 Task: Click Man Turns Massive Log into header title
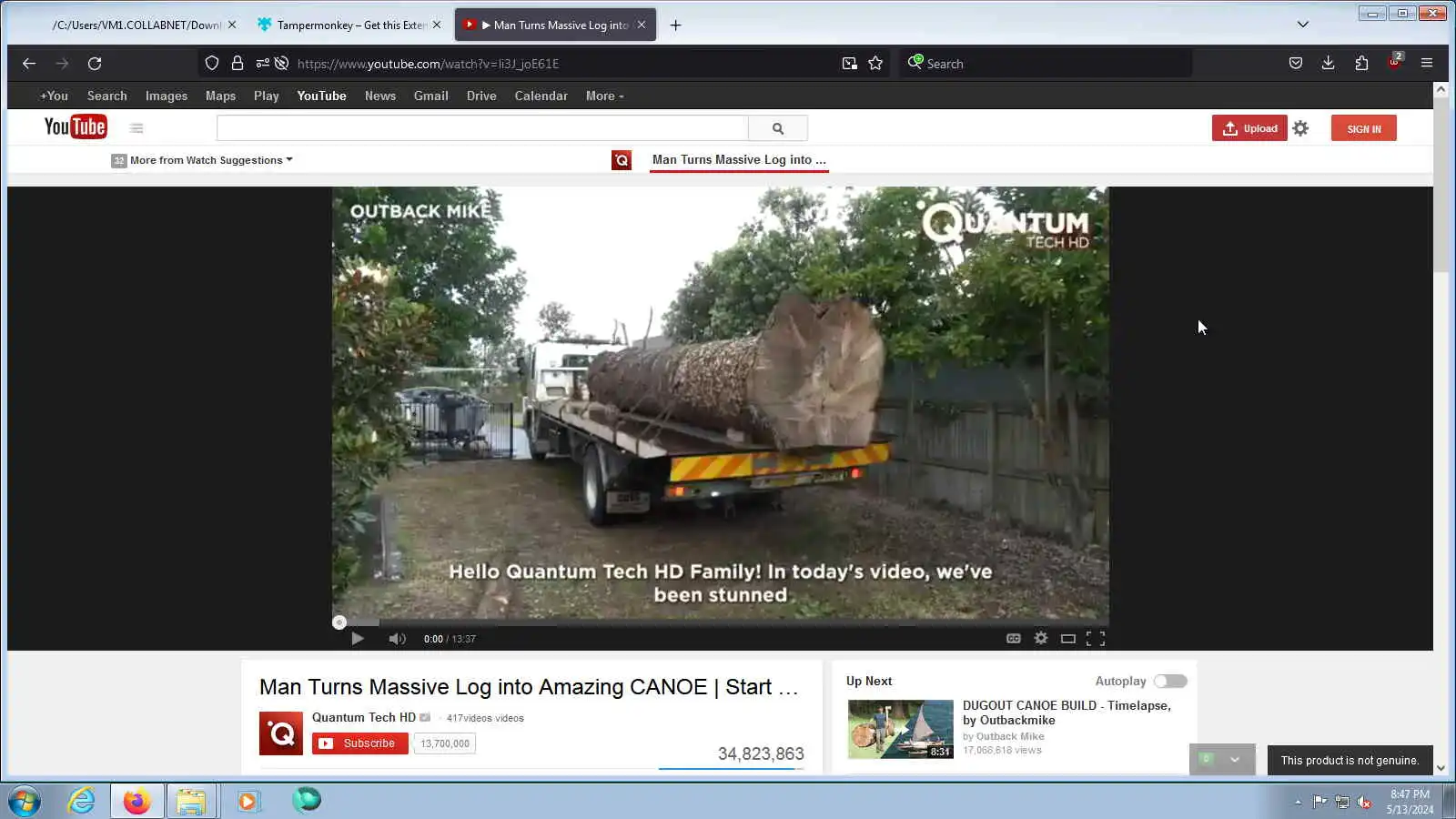point(739,160)
